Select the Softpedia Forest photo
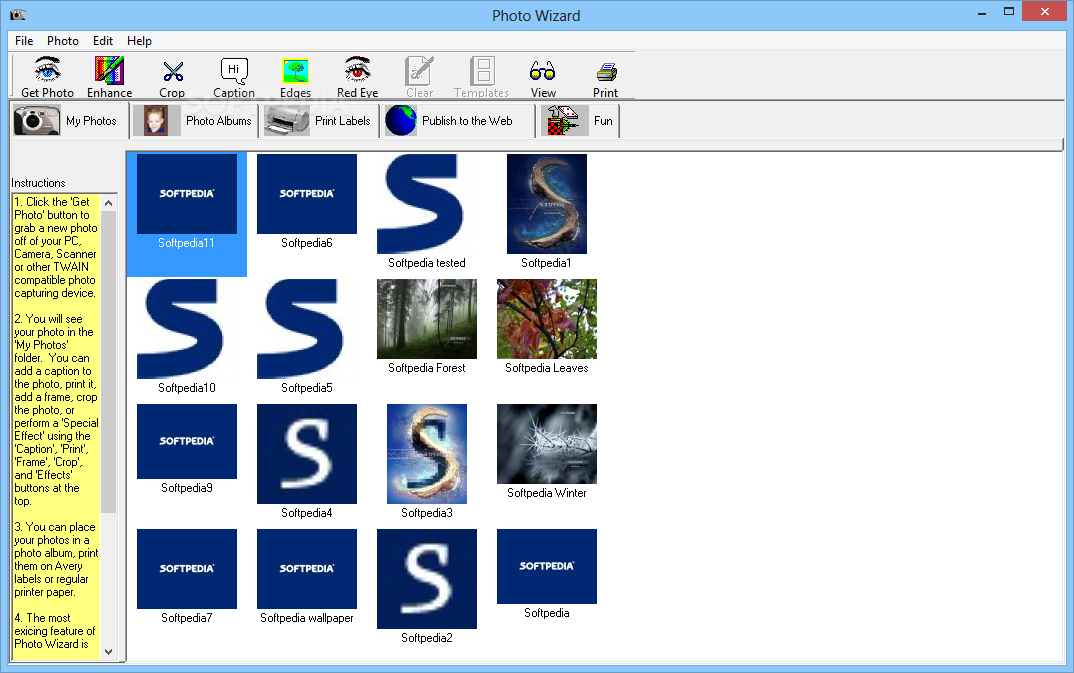The image size is (1074, 673). (x=427, y=319)
